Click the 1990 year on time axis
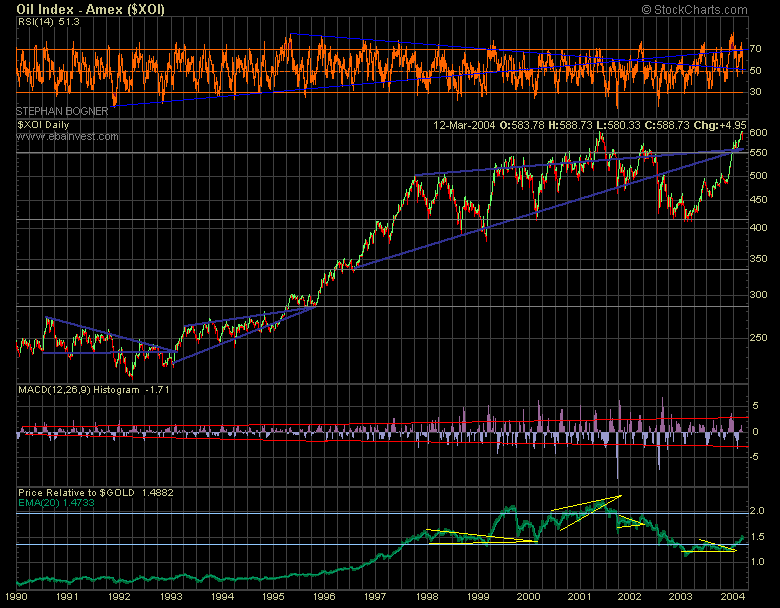Viewport: 780px width, 608px height. point(16,598)
